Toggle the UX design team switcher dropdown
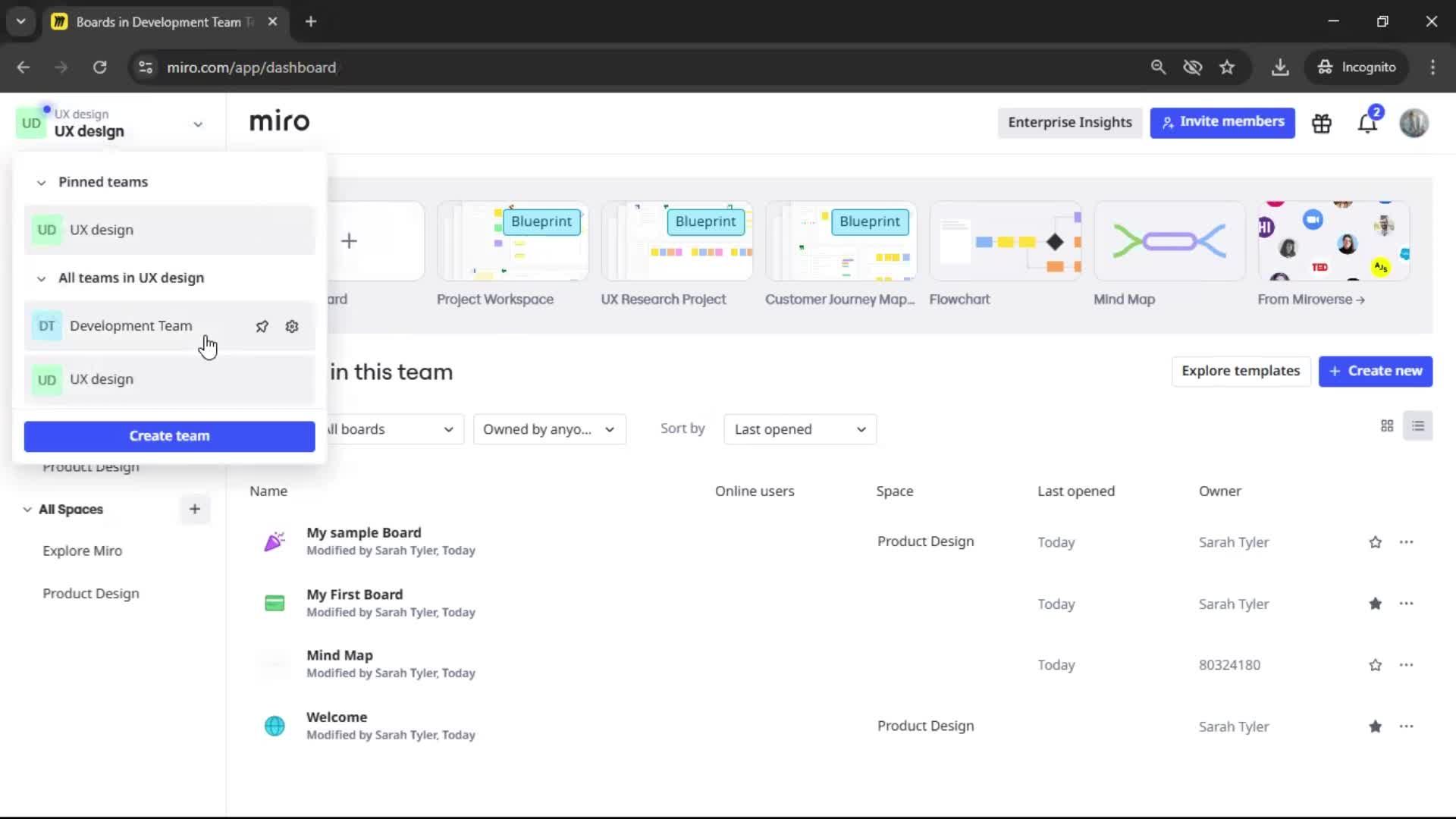The image size is (1456, 819). [198, 124]
